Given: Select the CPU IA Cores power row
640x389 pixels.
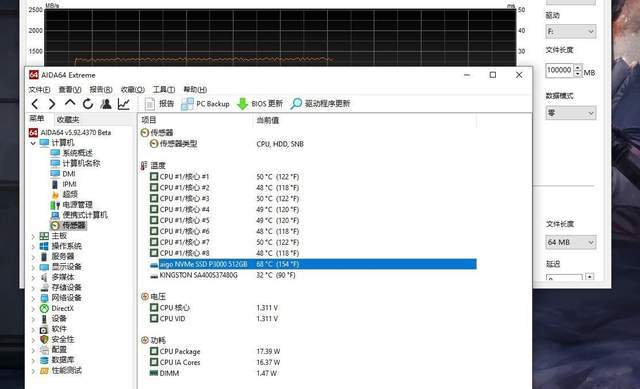Looking at the screenshot, I should click(313, 362).
